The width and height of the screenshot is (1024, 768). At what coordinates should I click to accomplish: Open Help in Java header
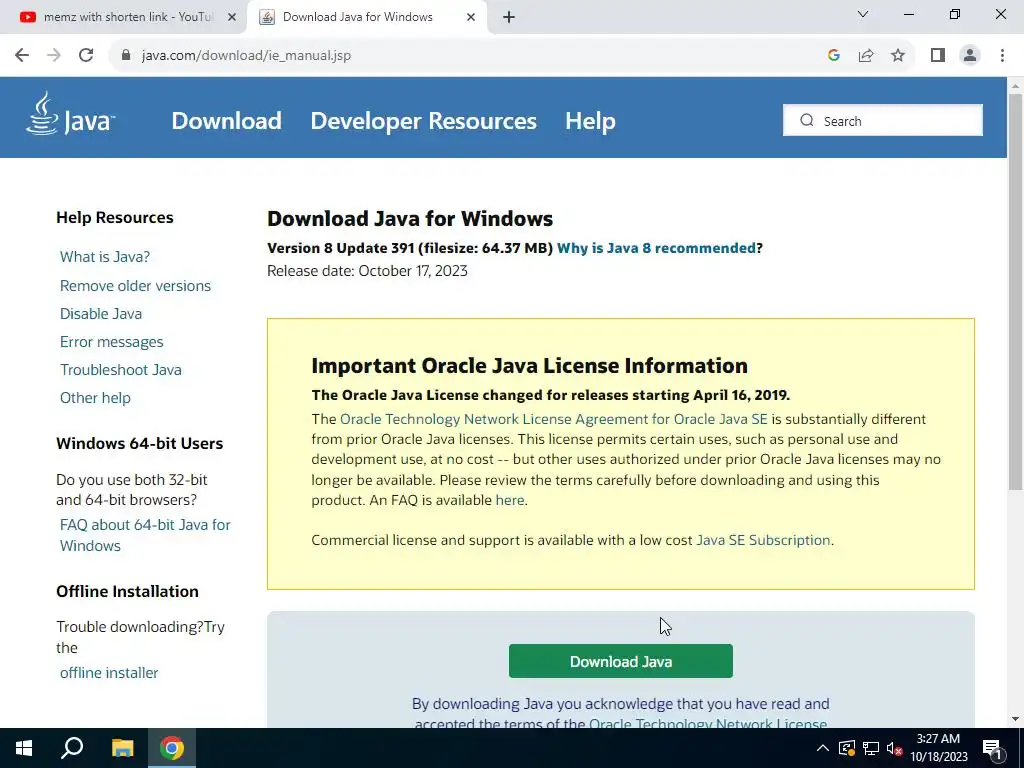590,121
